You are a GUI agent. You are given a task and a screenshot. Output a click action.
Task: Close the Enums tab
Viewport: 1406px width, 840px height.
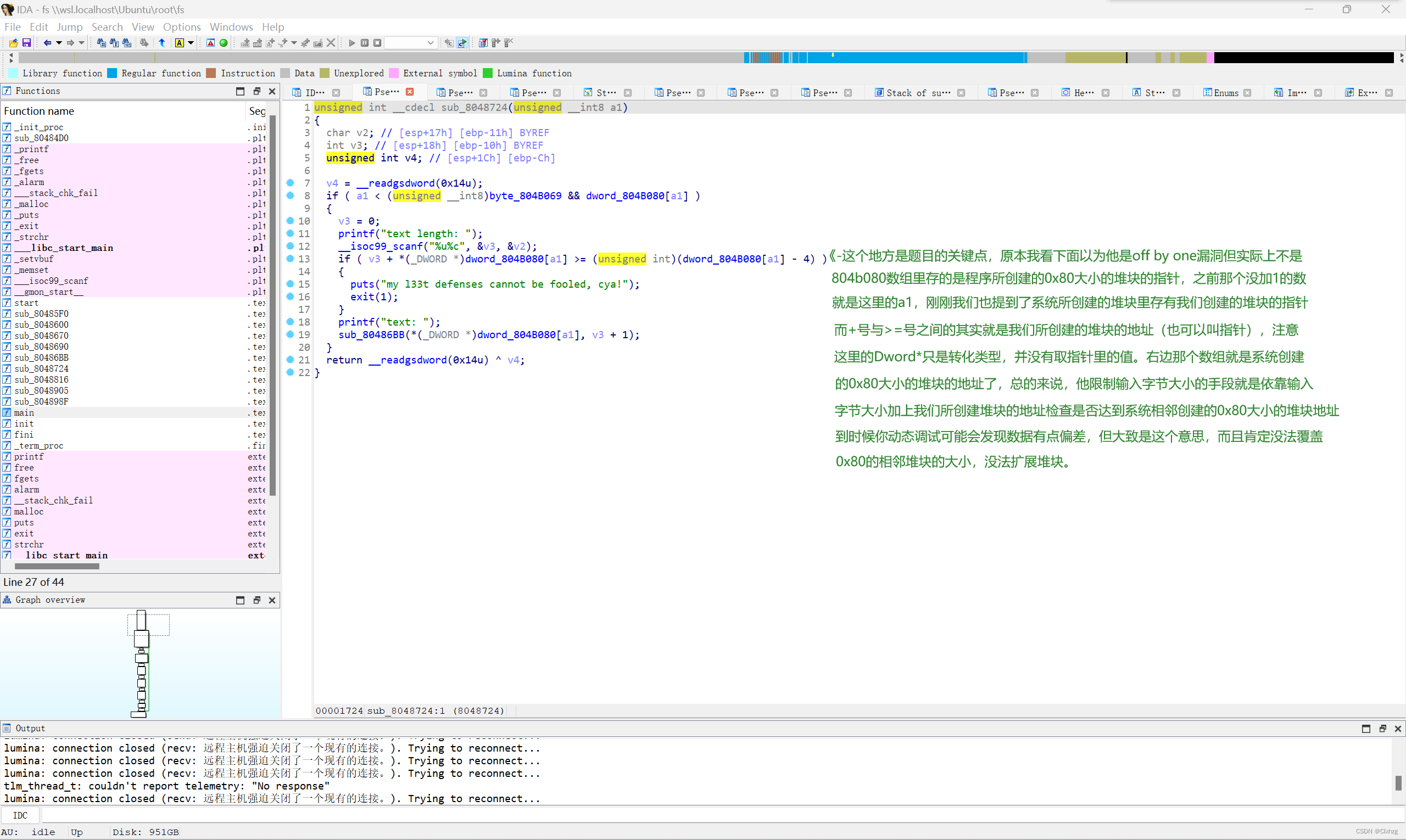(1247, 93)
